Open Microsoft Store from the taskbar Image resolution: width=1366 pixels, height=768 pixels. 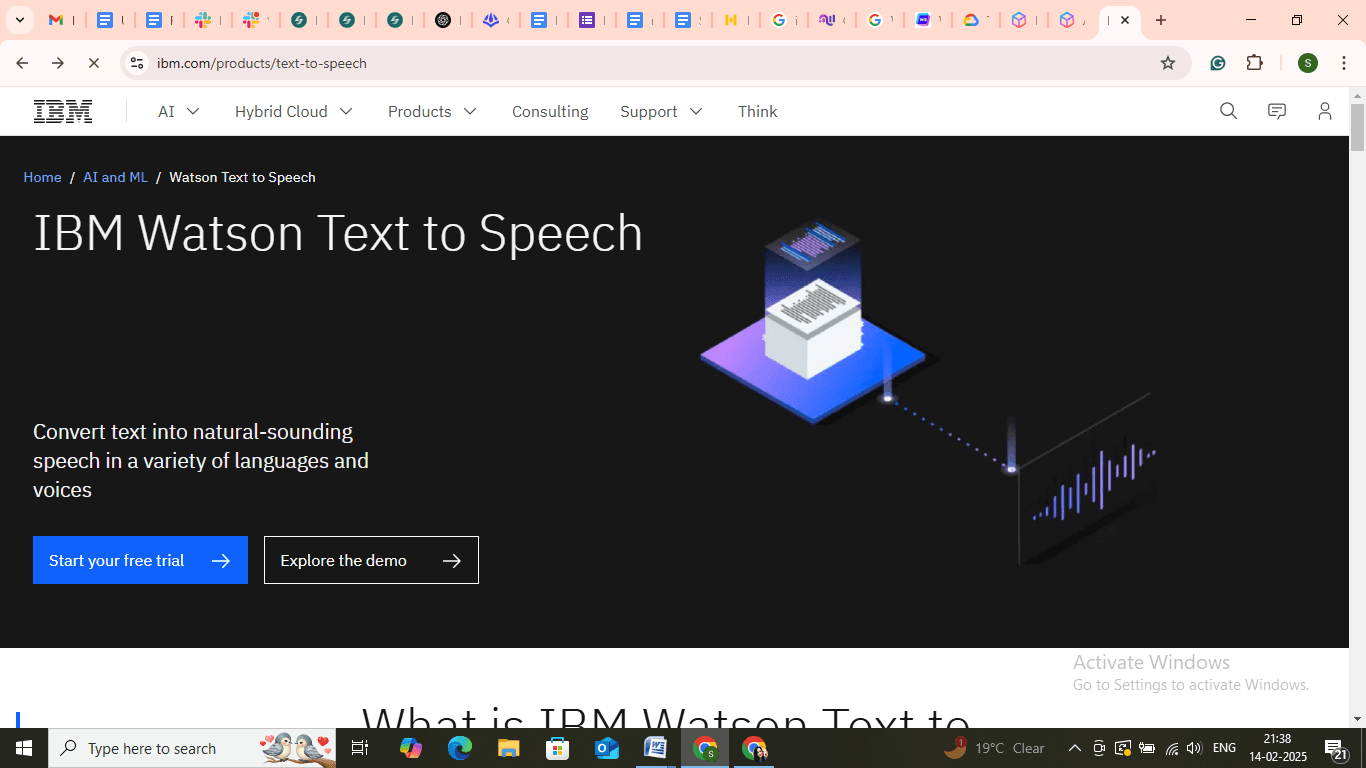(x=558, y=748)
